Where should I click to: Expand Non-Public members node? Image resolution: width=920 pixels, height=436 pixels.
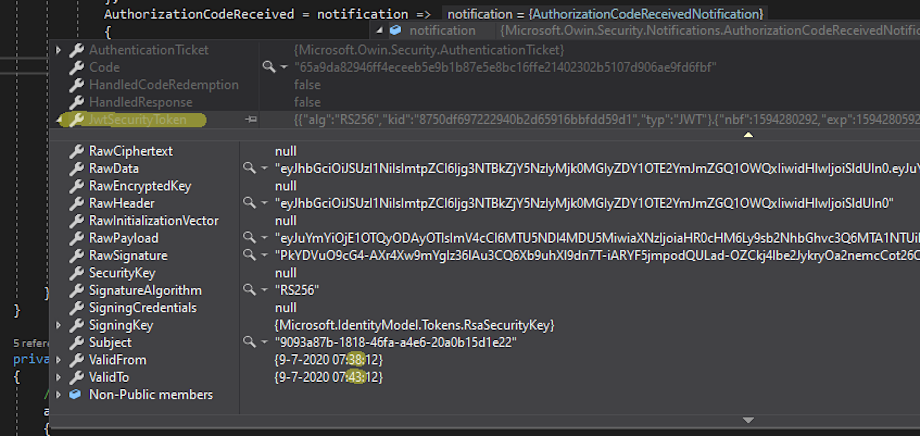click(x=58, y=395)
